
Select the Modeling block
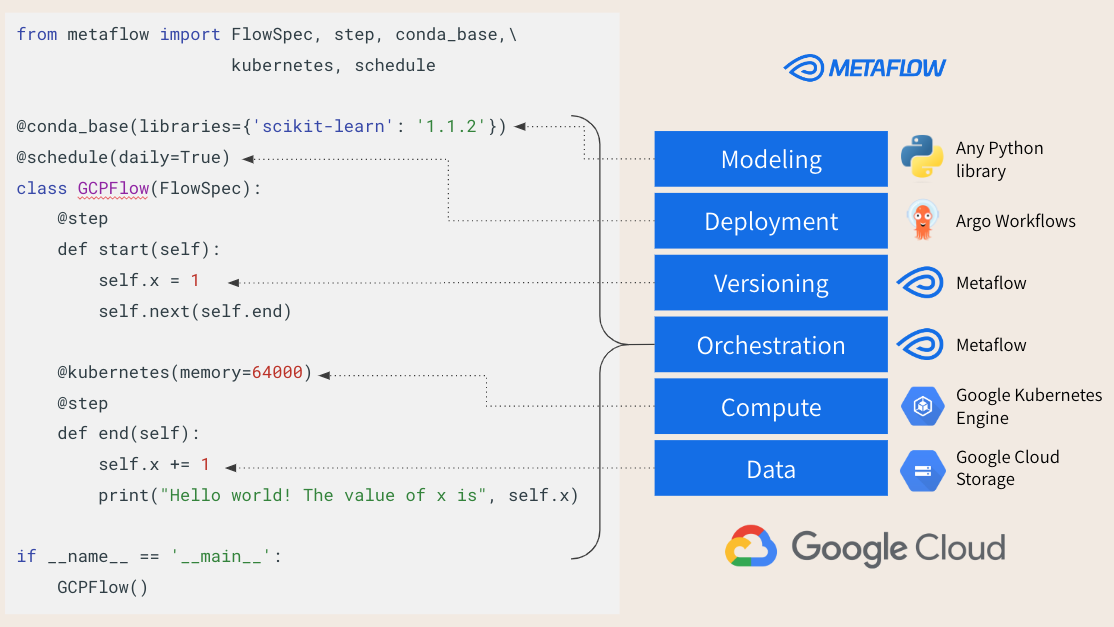(x=771, y=159)
